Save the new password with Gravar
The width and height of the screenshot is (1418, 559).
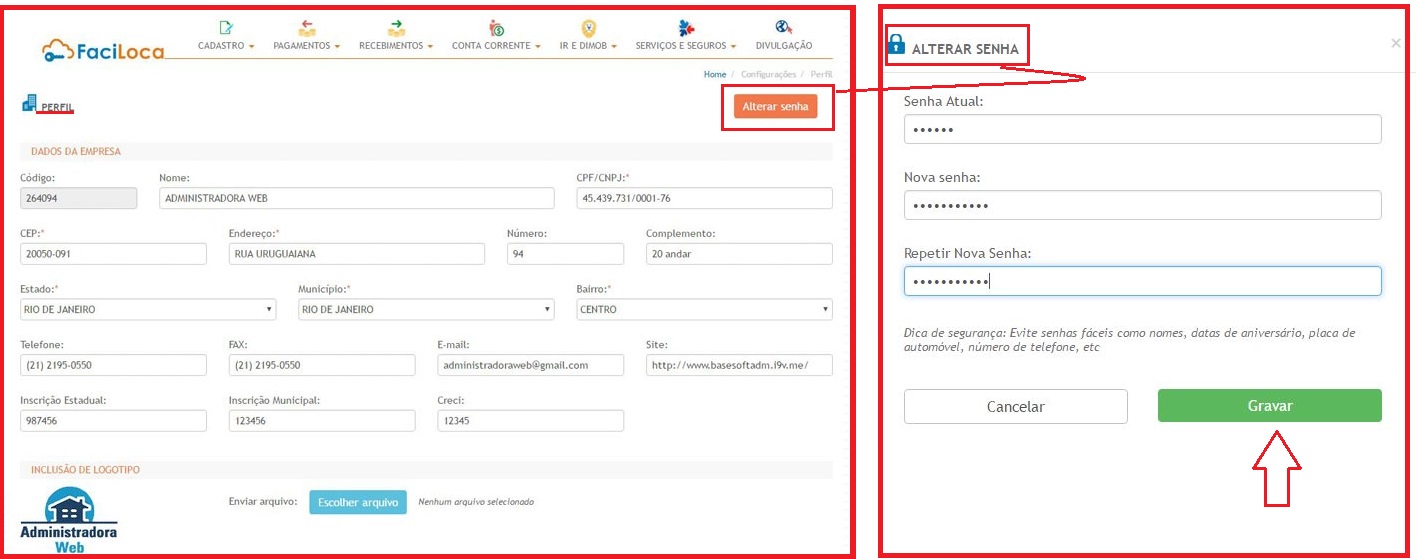(1269, 406)
